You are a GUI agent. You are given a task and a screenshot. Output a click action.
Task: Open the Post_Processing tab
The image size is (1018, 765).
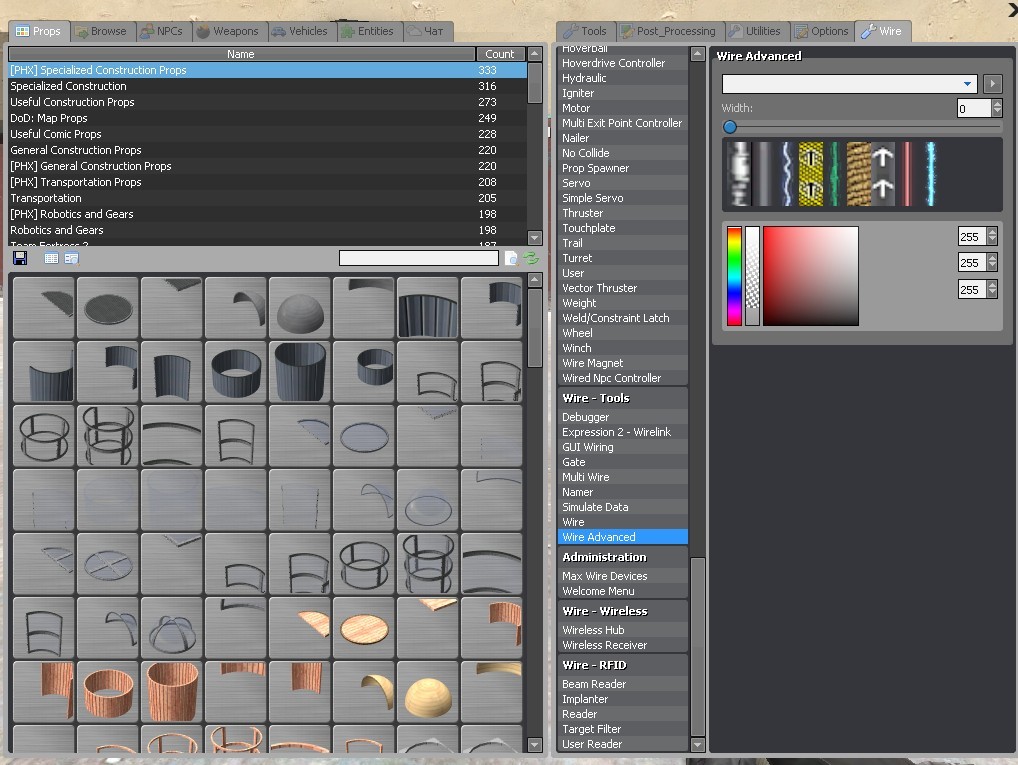pyautogui.click(x=669, y=31)
